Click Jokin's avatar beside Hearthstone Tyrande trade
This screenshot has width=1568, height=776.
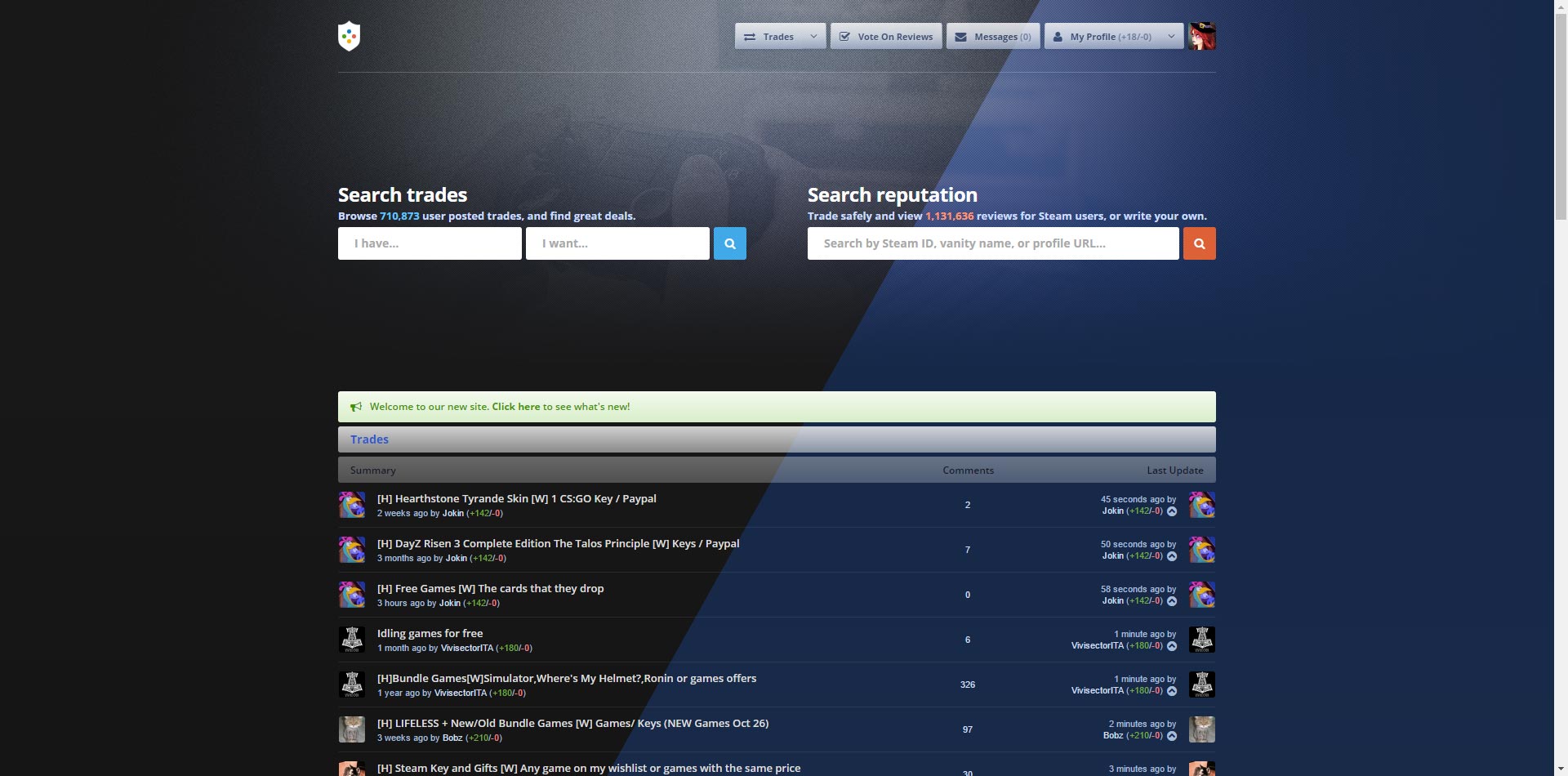coord(352,505)
